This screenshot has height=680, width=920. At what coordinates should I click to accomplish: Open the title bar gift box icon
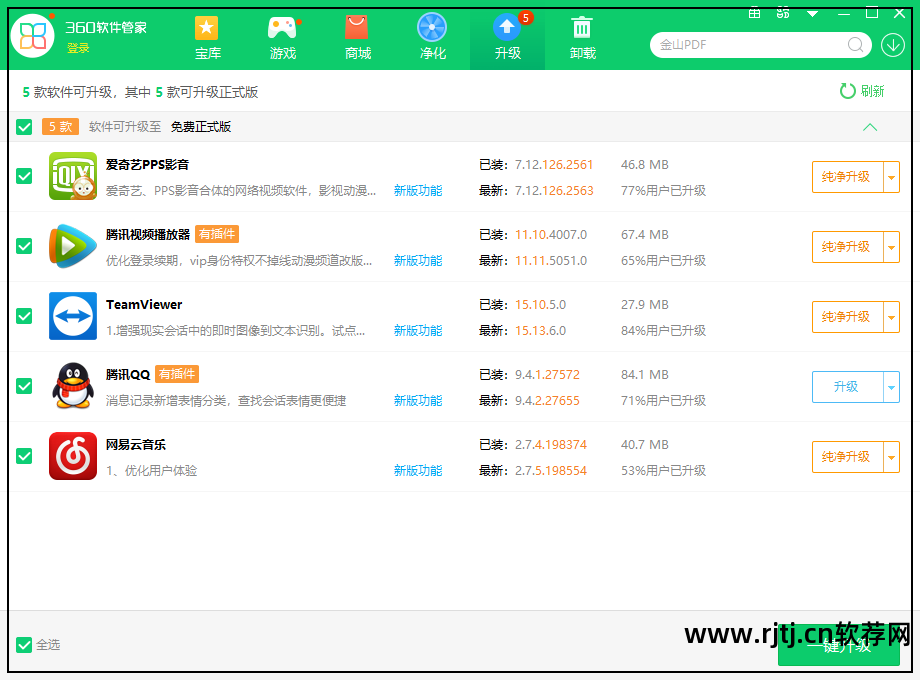tap(755, 12)
